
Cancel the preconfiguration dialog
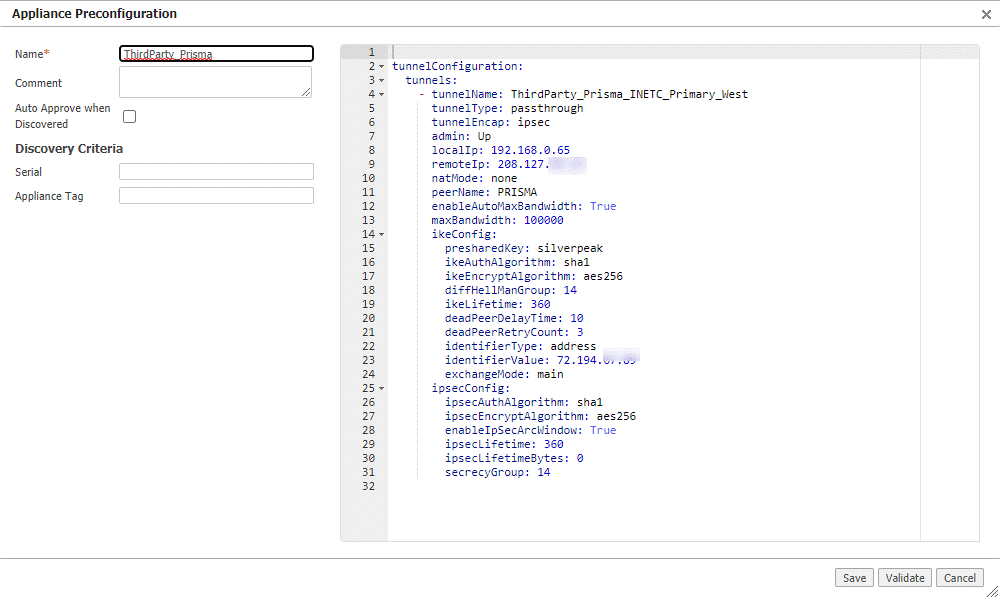pyautogui.click(x=959, y=578)
